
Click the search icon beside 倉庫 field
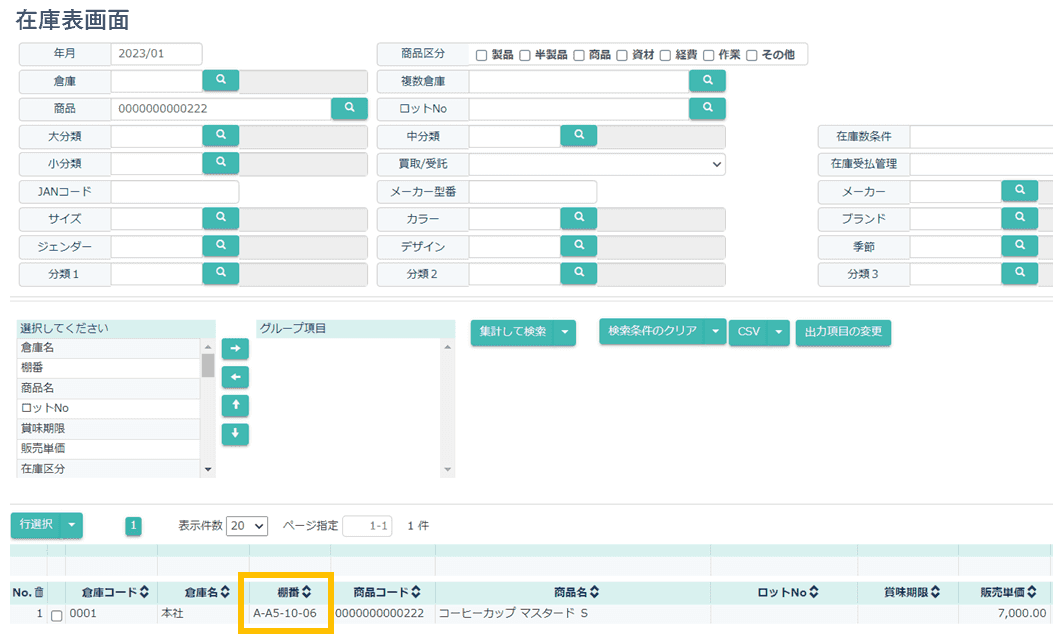[x=221, y=81]
